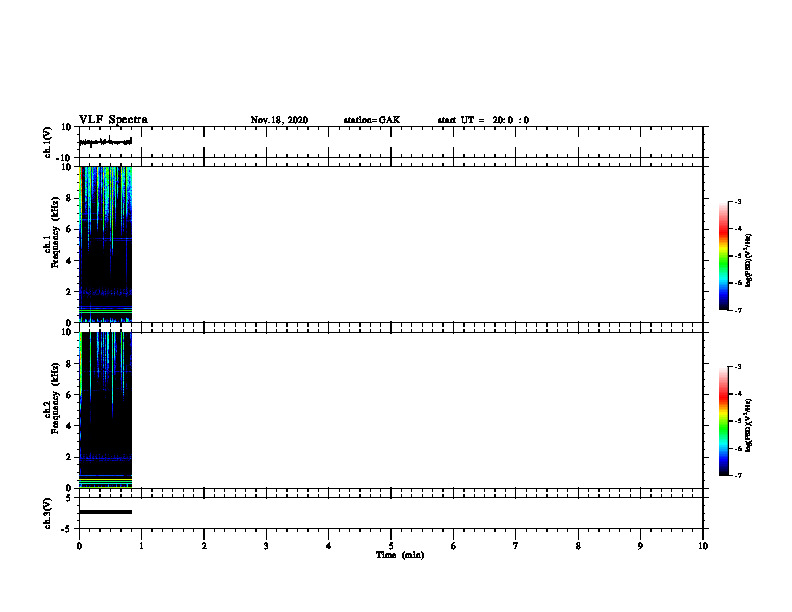Click the bottom time axis tick label "4"
The image size is (792, 612).
328,546
